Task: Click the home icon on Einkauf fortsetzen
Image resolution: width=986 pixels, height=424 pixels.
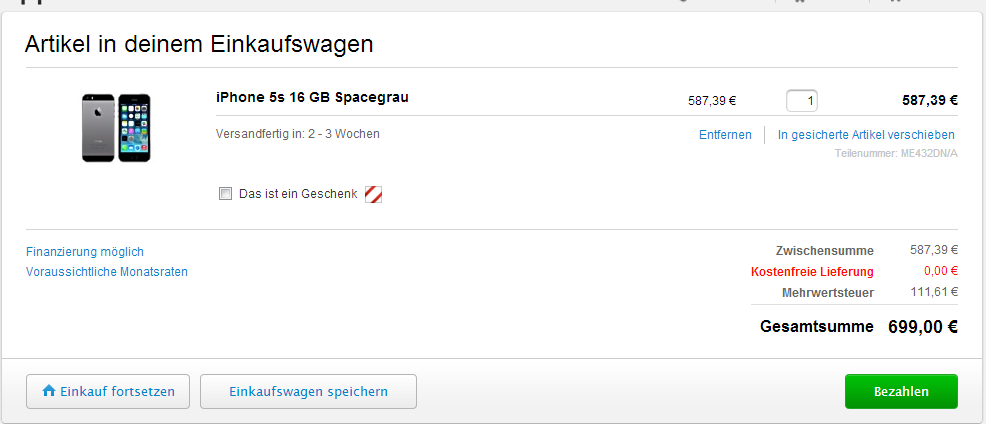Action: coord(48,391)
